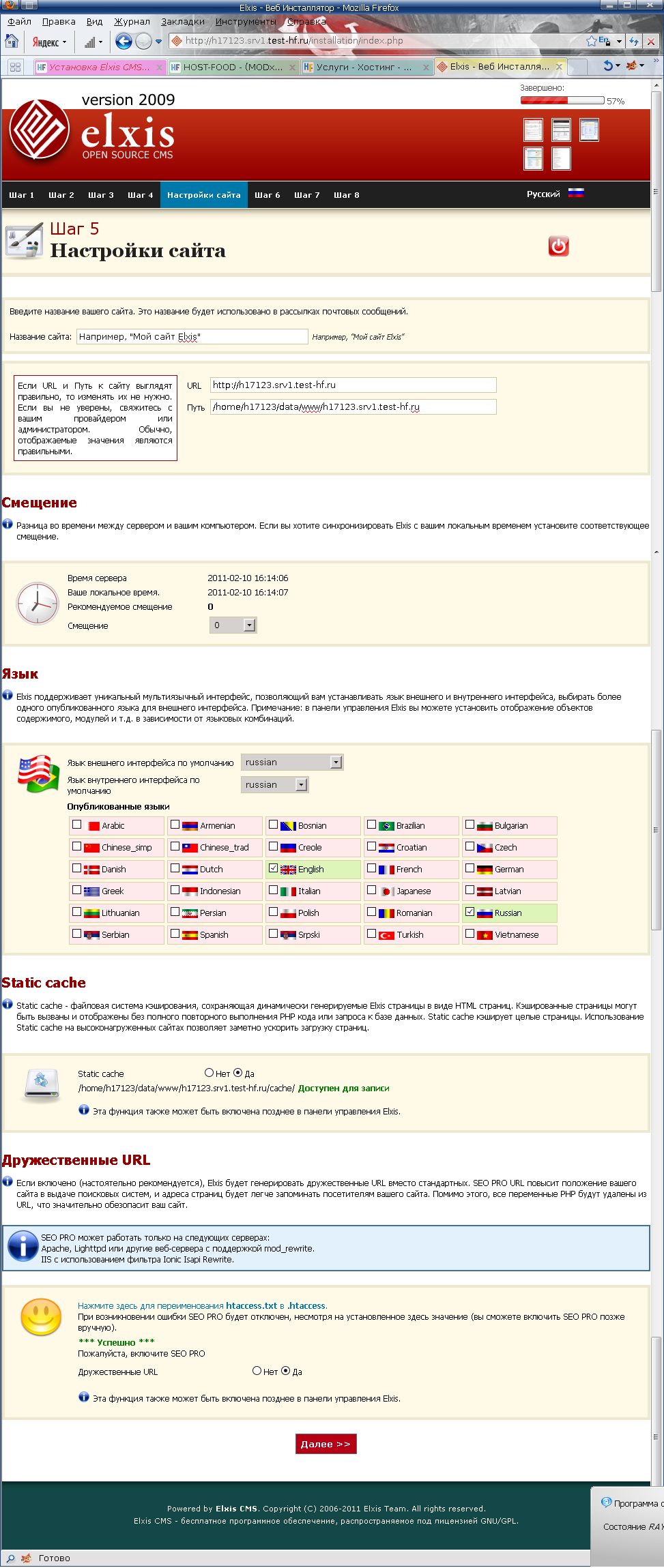Go to Шаг 4 in the step bar

click(x=141, y=195)
